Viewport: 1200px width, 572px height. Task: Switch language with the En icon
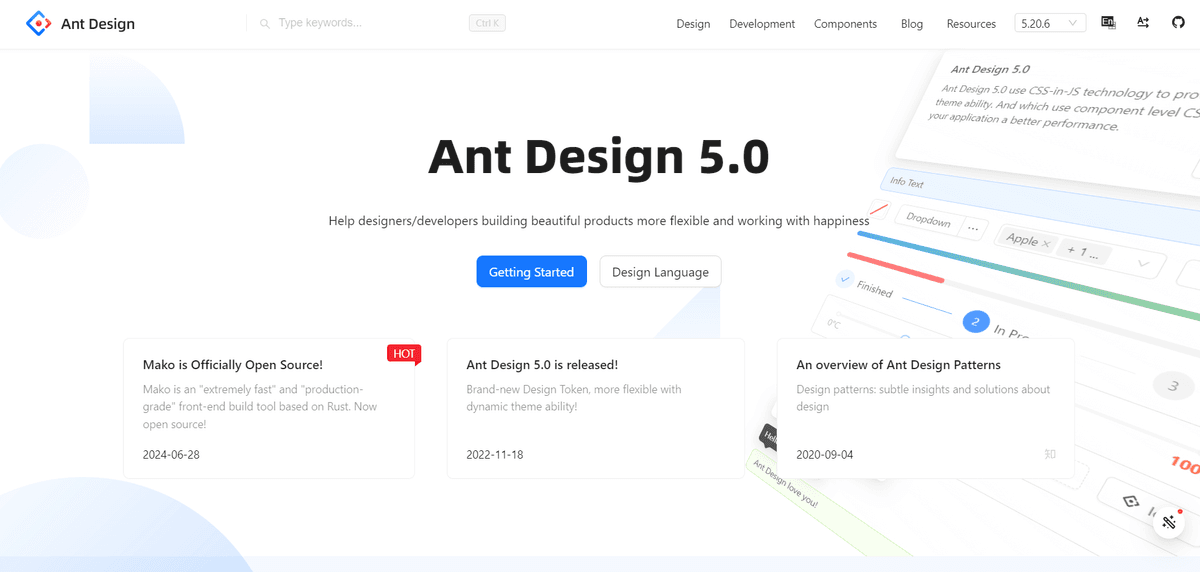[x=1108, y=23]
